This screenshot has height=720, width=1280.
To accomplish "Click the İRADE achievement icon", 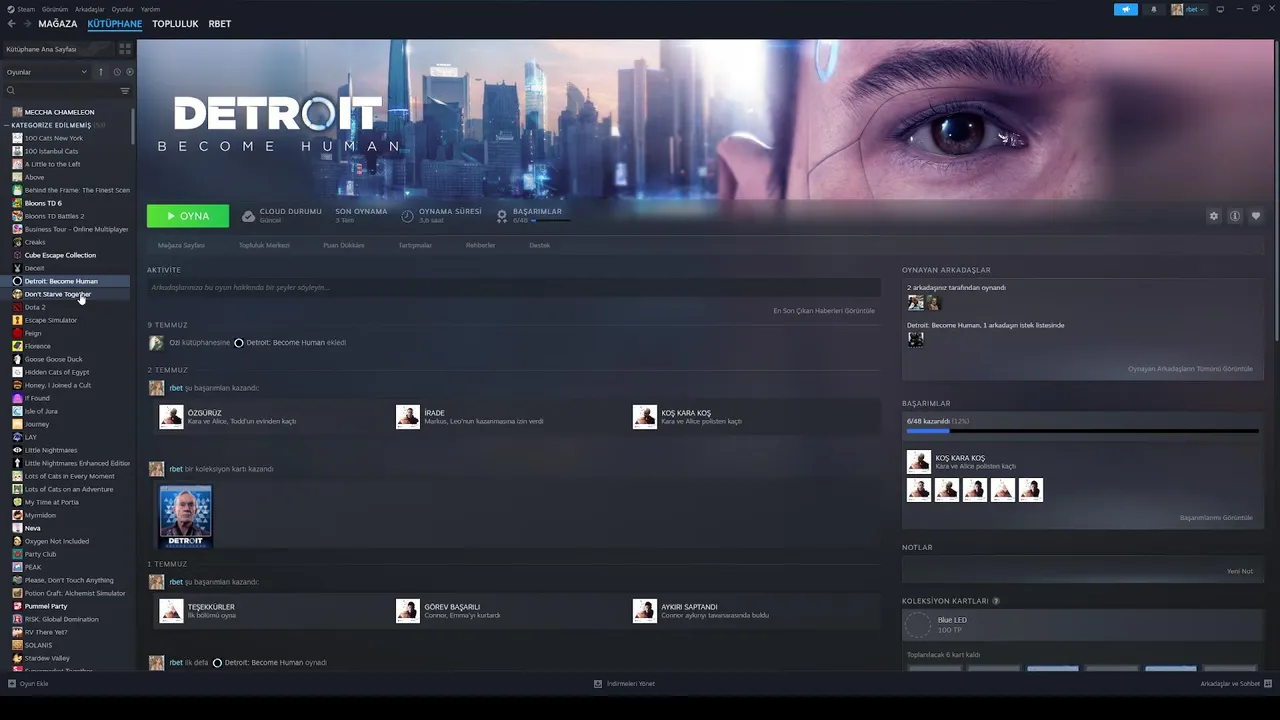I will (x=408, y=416).
